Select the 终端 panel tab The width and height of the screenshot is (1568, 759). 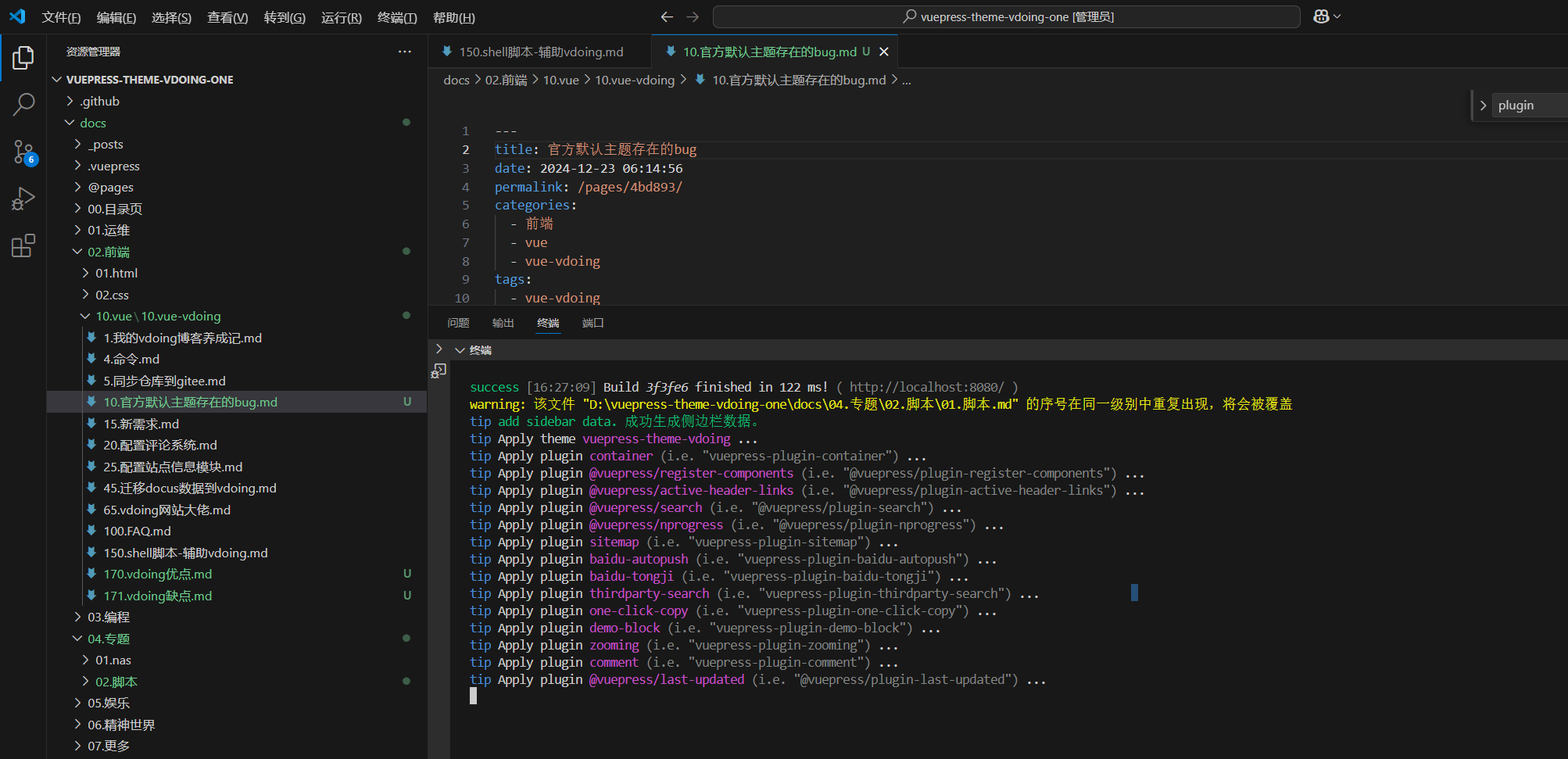[548, 323]
